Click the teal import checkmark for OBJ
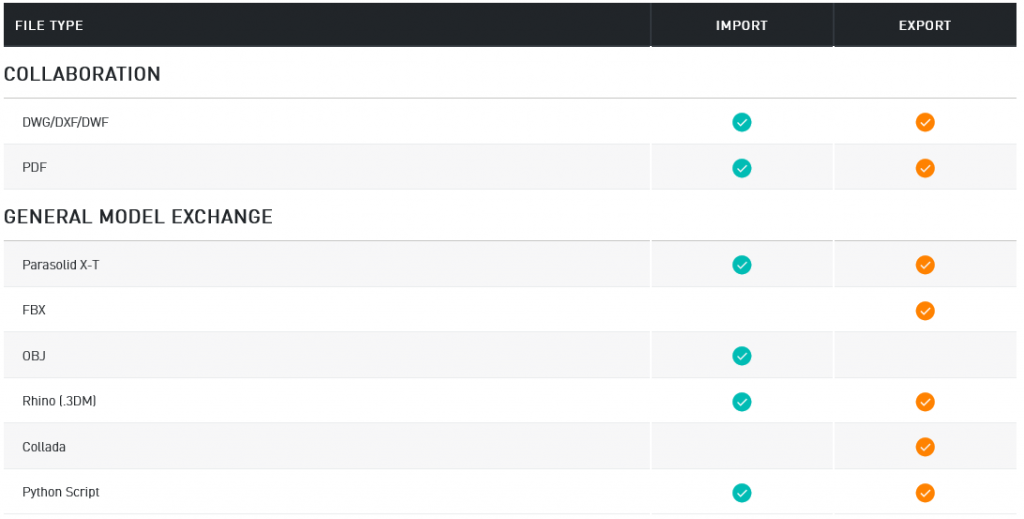 coord(741,356)
